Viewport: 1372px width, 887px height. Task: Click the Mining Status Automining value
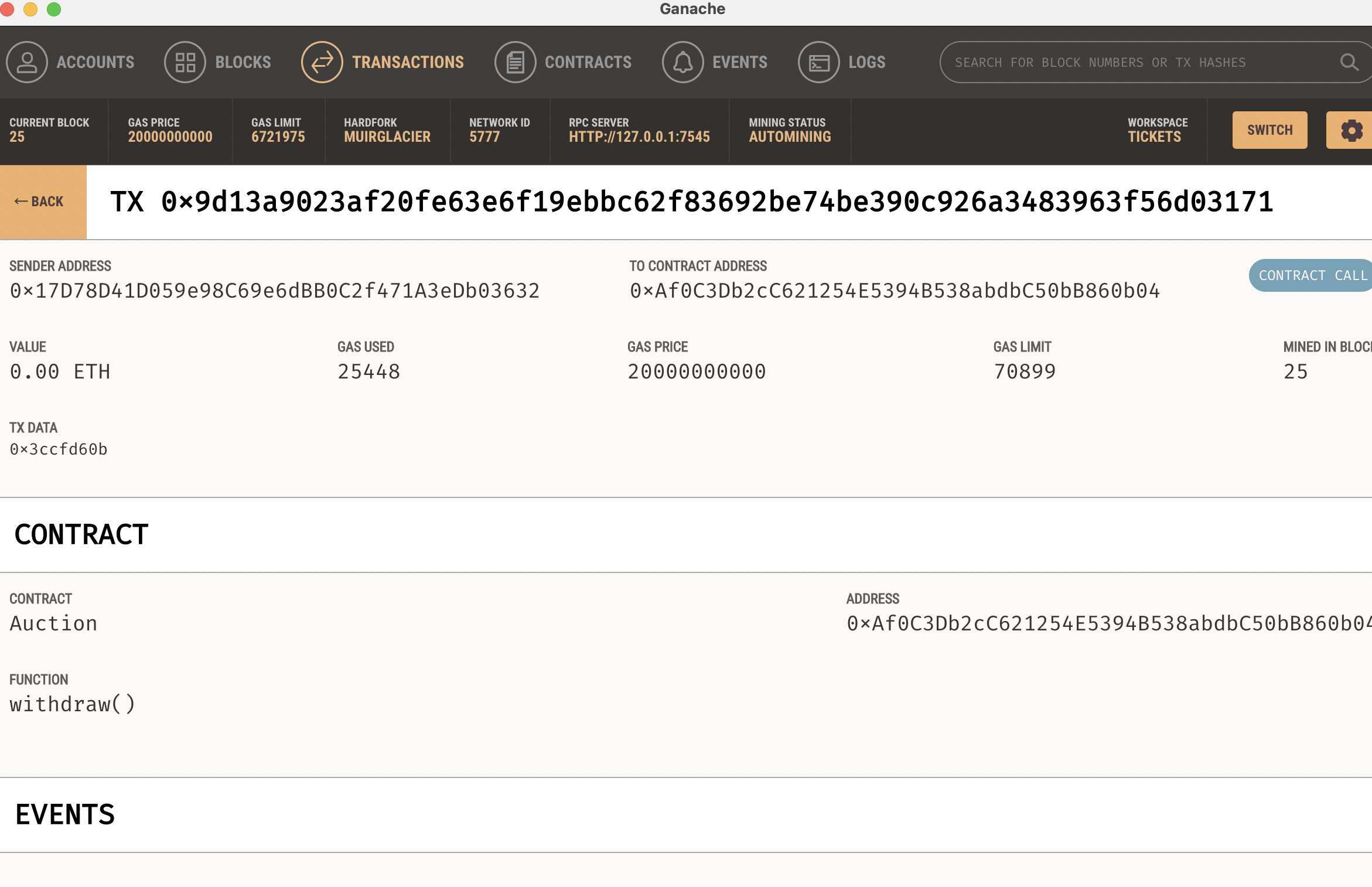coord(790,137)
